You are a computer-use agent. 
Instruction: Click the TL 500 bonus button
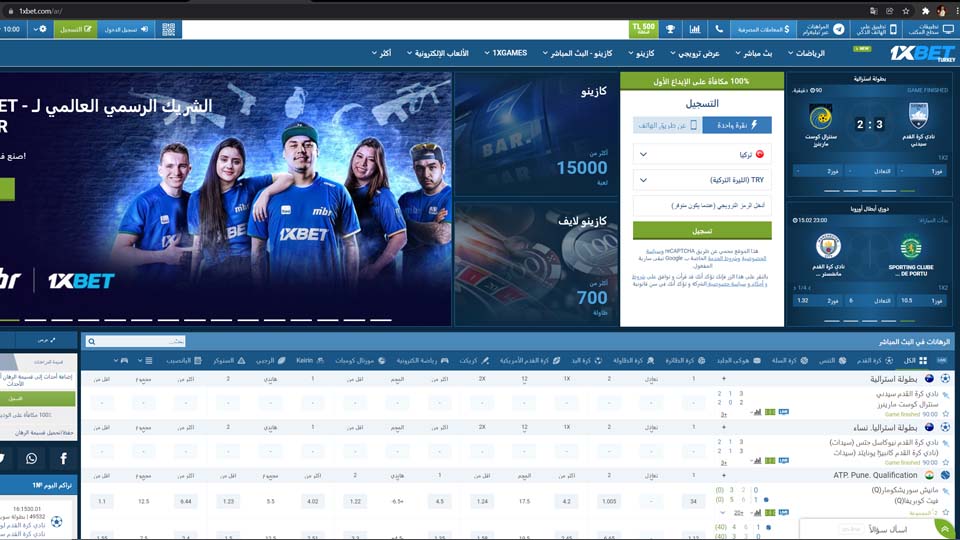coord(643,29)
